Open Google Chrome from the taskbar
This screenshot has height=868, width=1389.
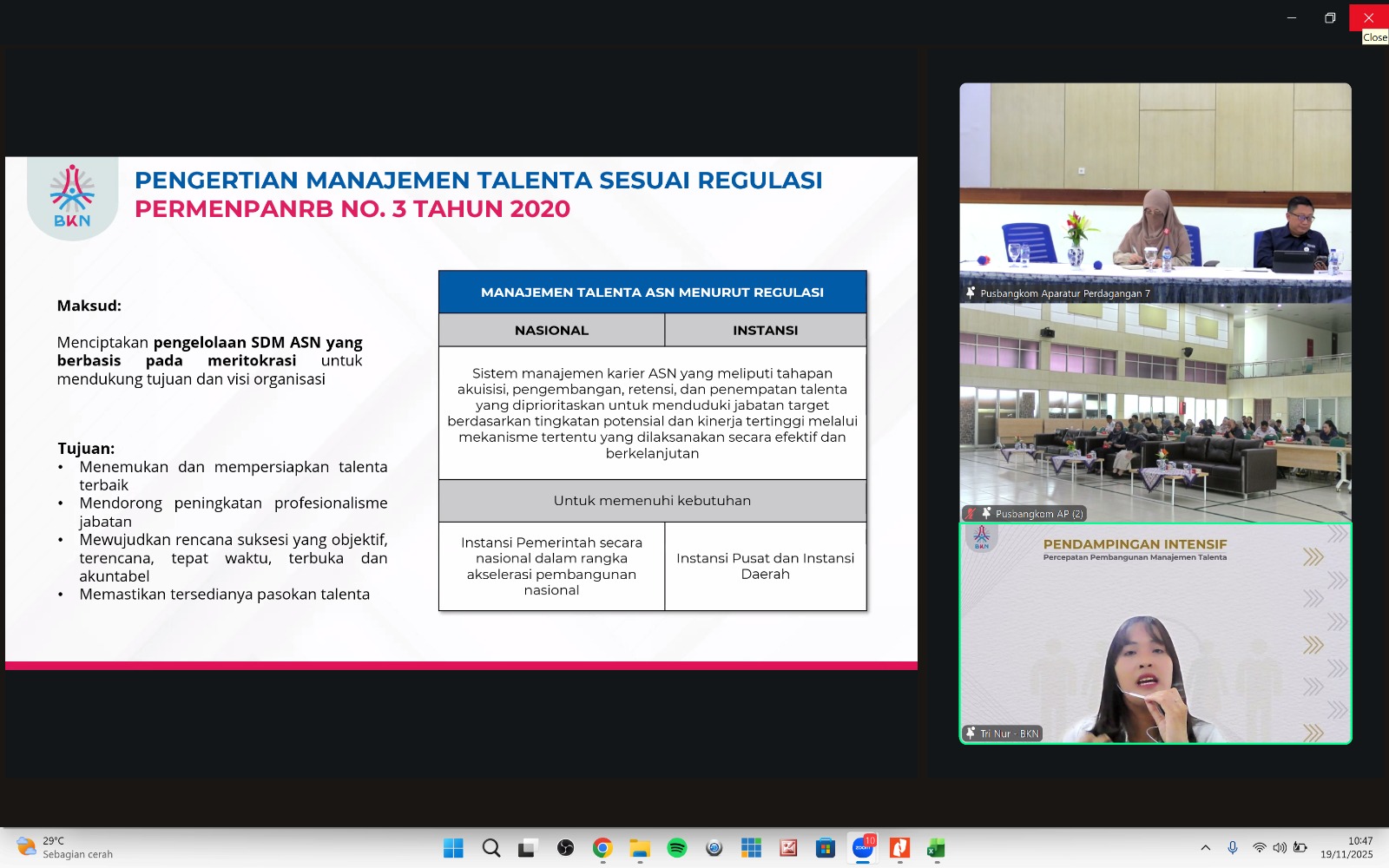602,848
